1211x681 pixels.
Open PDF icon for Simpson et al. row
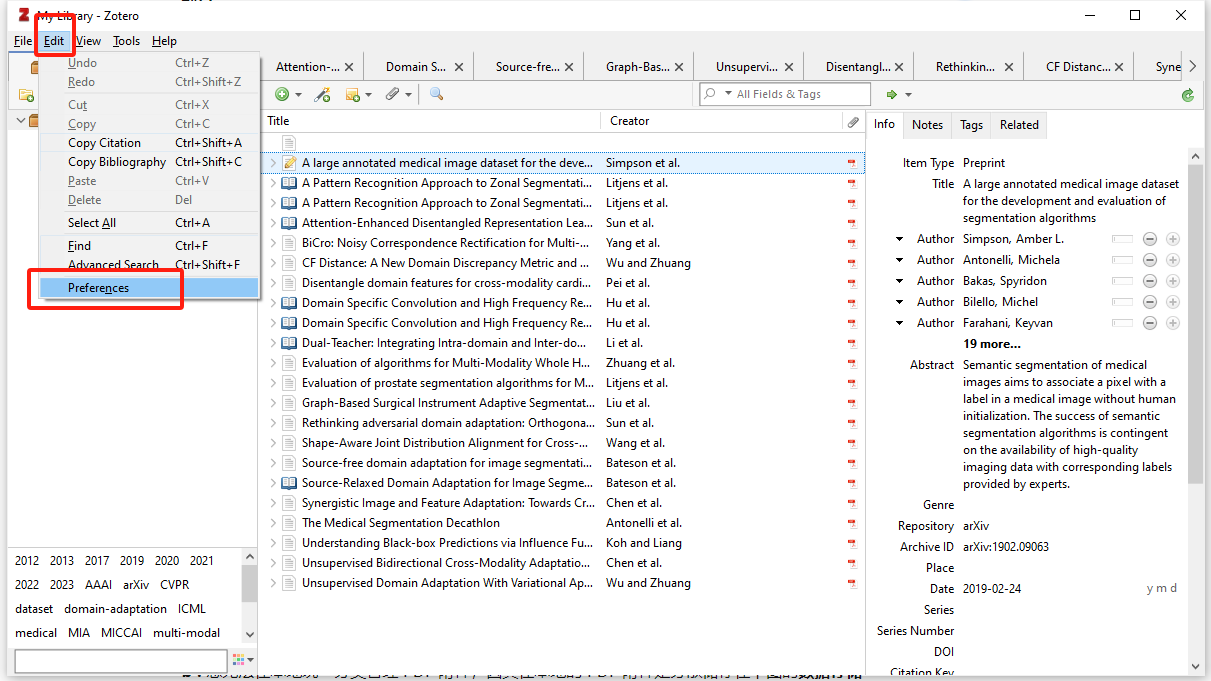coord(852,163)
